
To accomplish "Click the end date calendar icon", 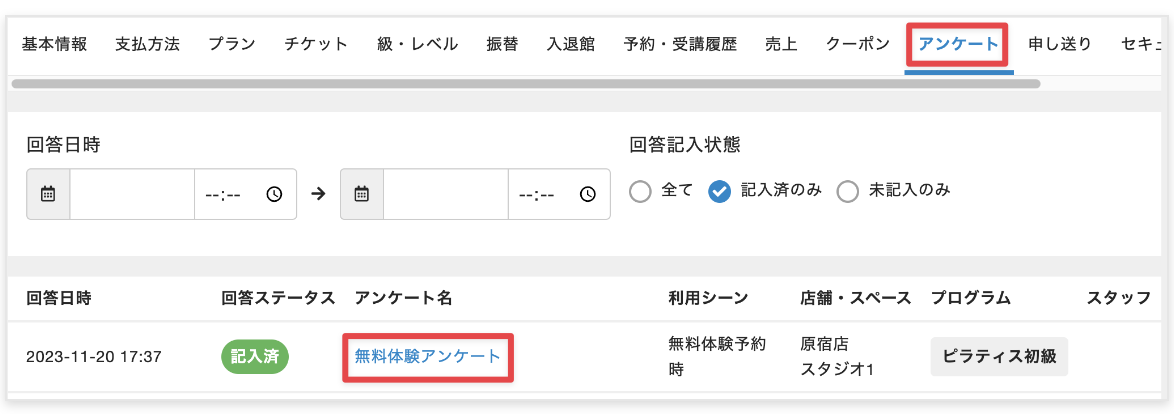I will coord(362,194).
